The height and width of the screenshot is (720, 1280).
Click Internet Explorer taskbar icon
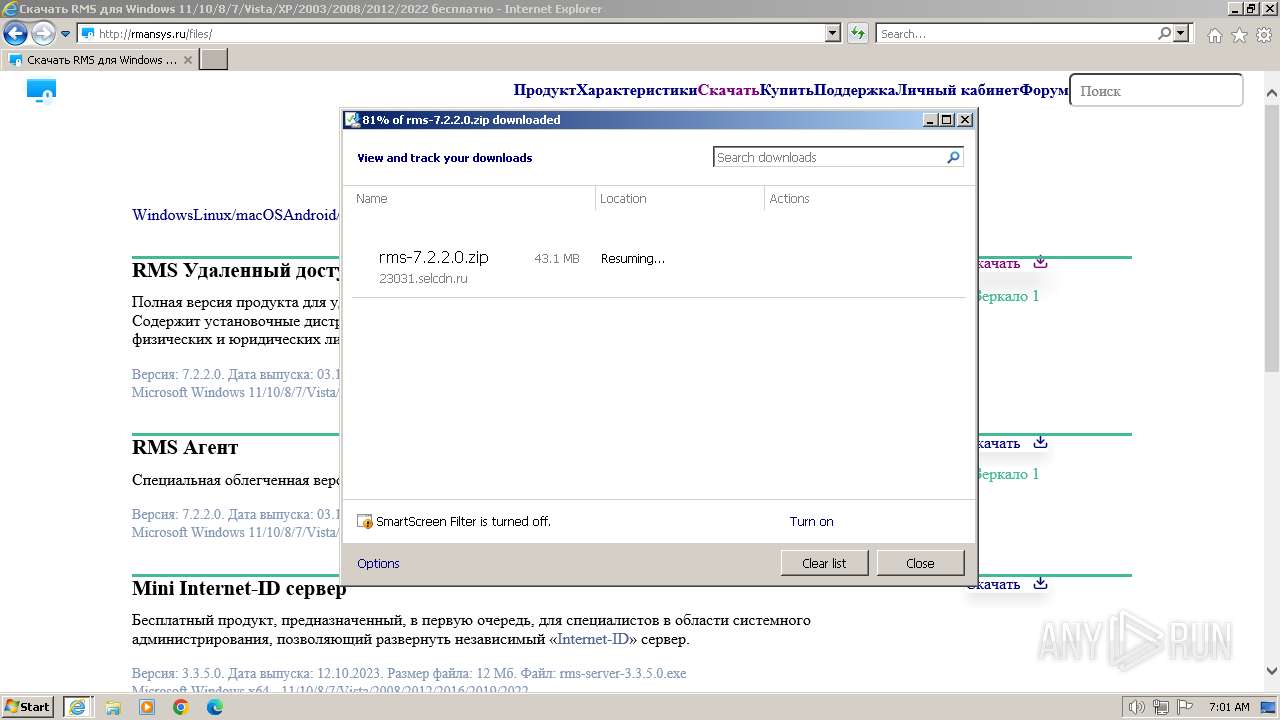(78, 707)
